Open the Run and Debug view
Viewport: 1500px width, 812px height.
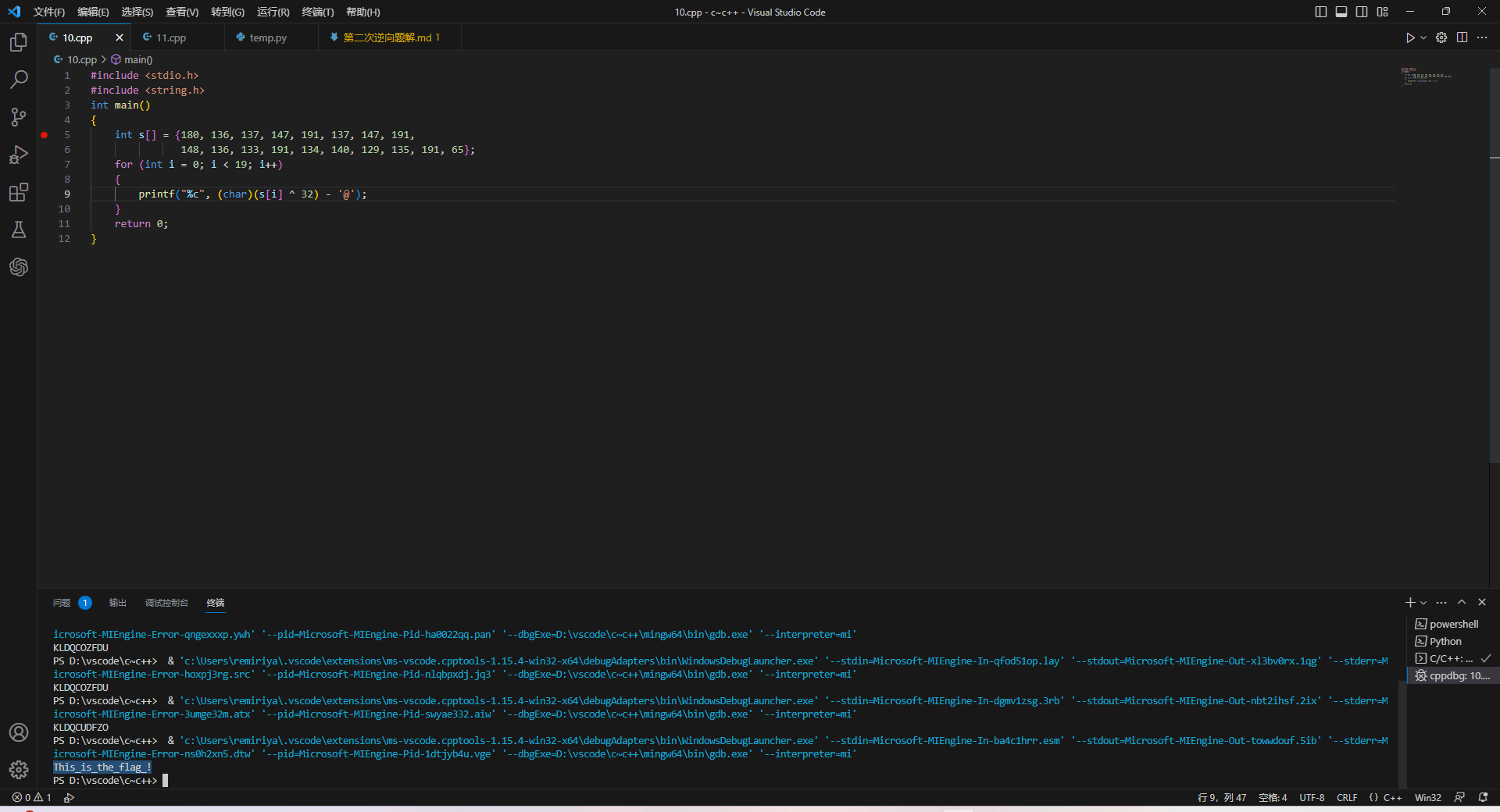[19, 155]
